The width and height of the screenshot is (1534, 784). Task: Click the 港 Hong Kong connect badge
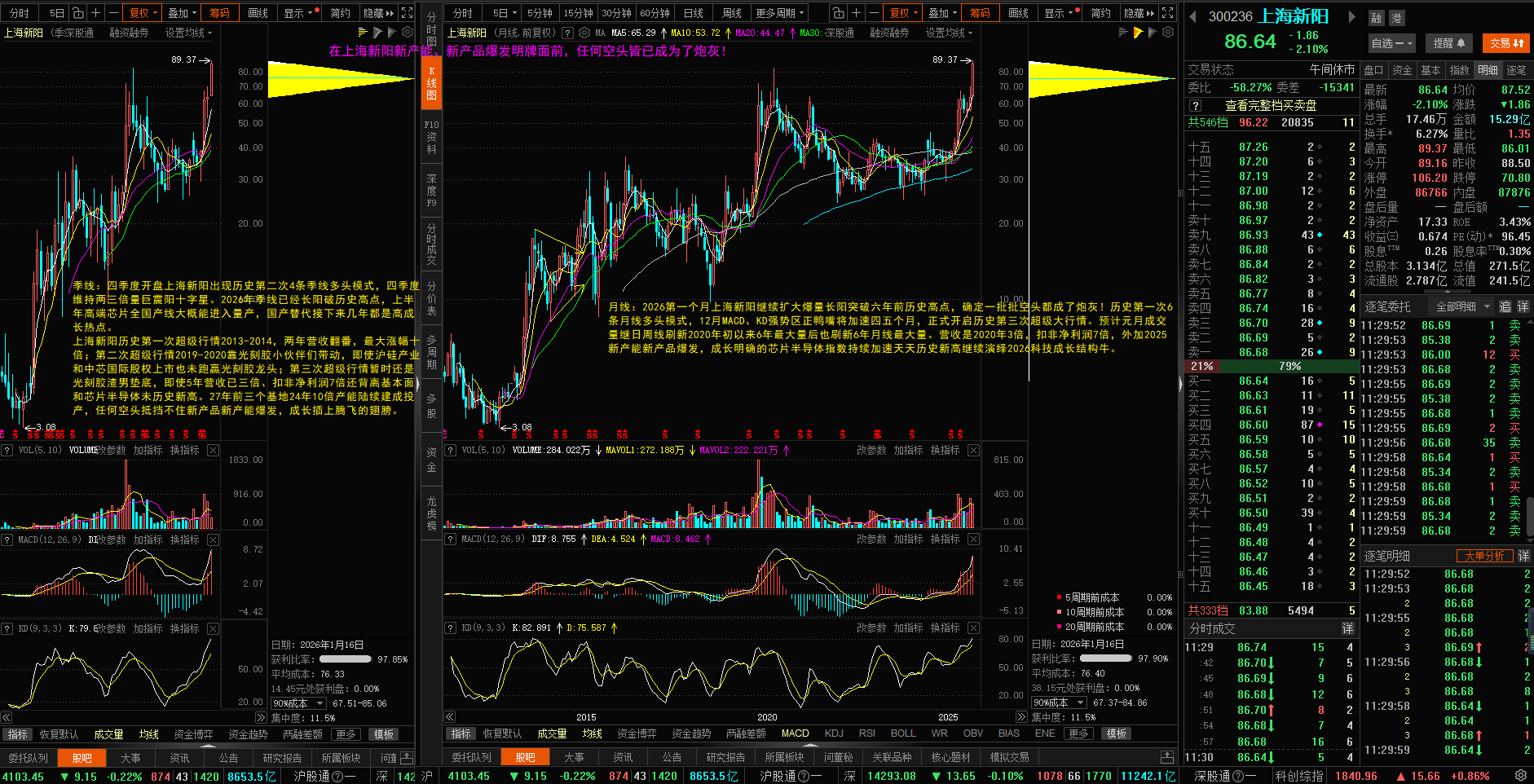click(1395, 18)
